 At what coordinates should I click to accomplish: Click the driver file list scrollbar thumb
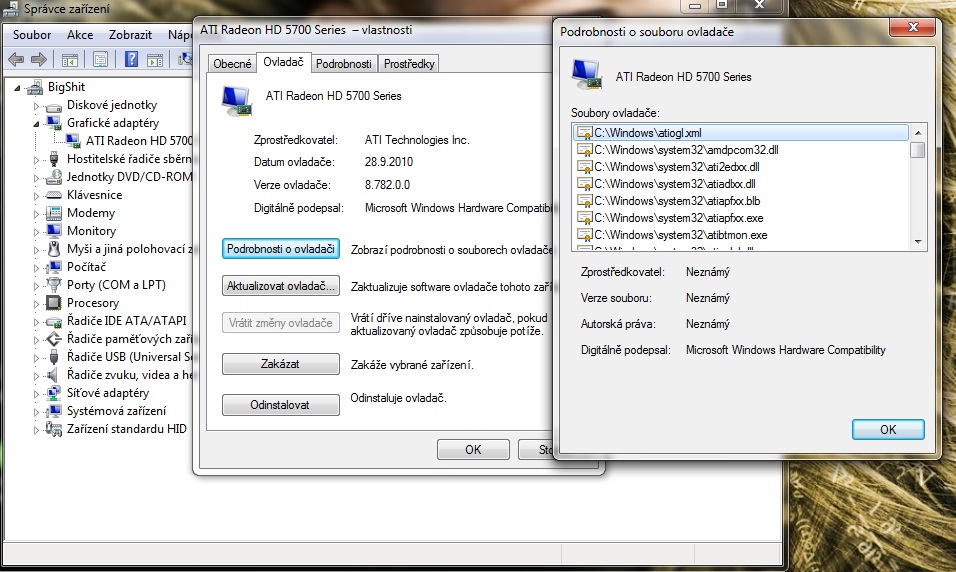click(x=918, y=149)
